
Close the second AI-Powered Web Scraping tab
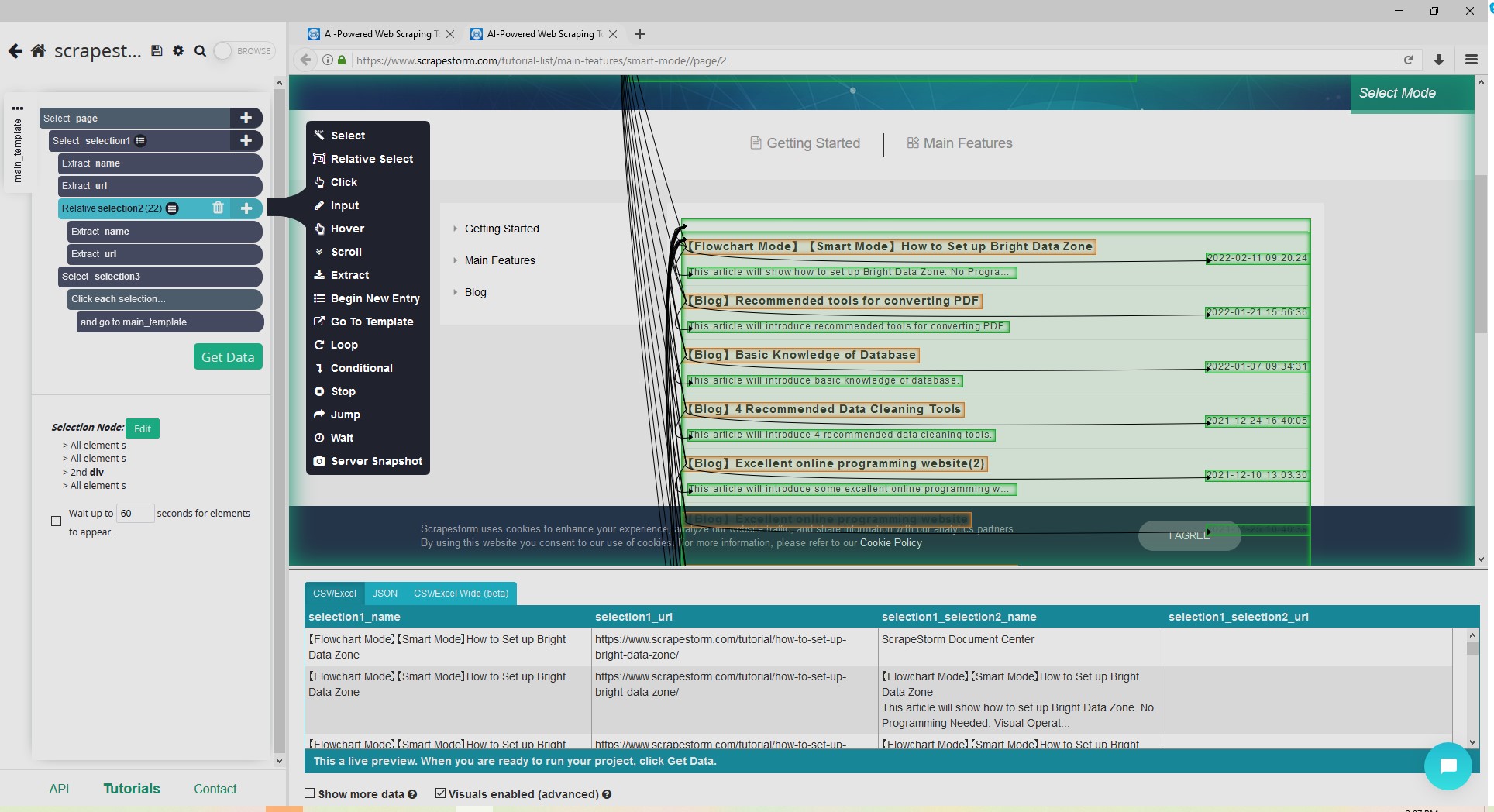click(x=613, y=34)
